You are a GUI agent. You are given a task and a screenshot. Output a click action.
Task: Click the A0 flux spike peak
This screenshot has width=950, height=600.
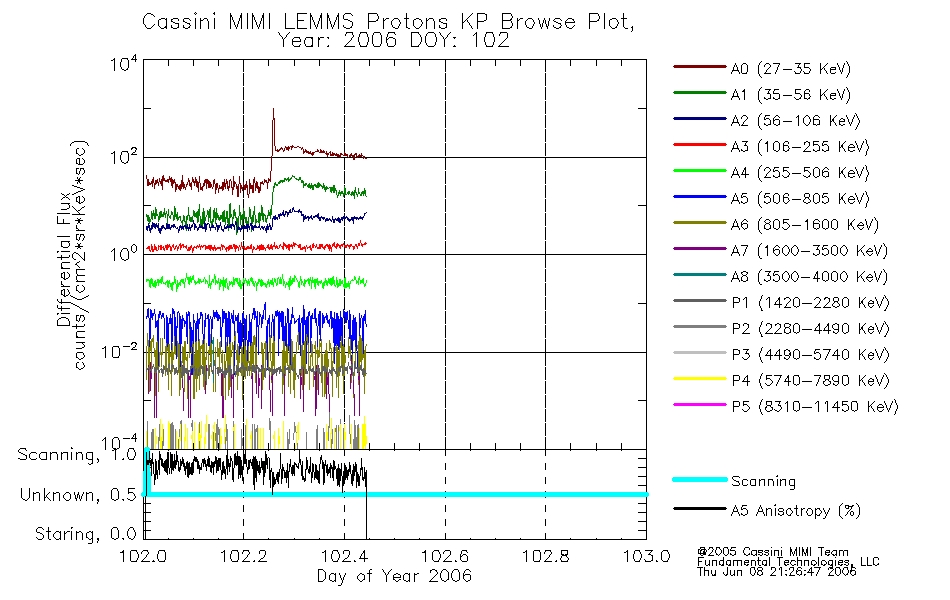pos(273,110)
